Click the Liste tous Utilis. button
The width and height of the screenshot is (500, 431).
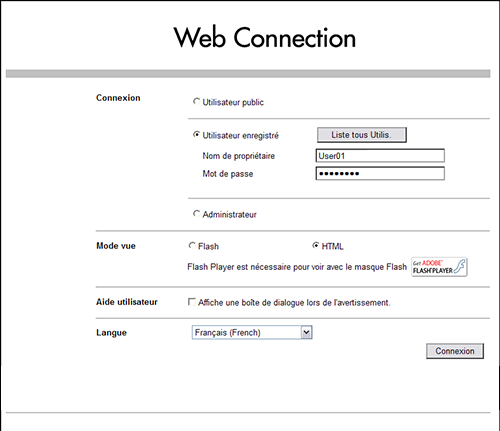362,135
